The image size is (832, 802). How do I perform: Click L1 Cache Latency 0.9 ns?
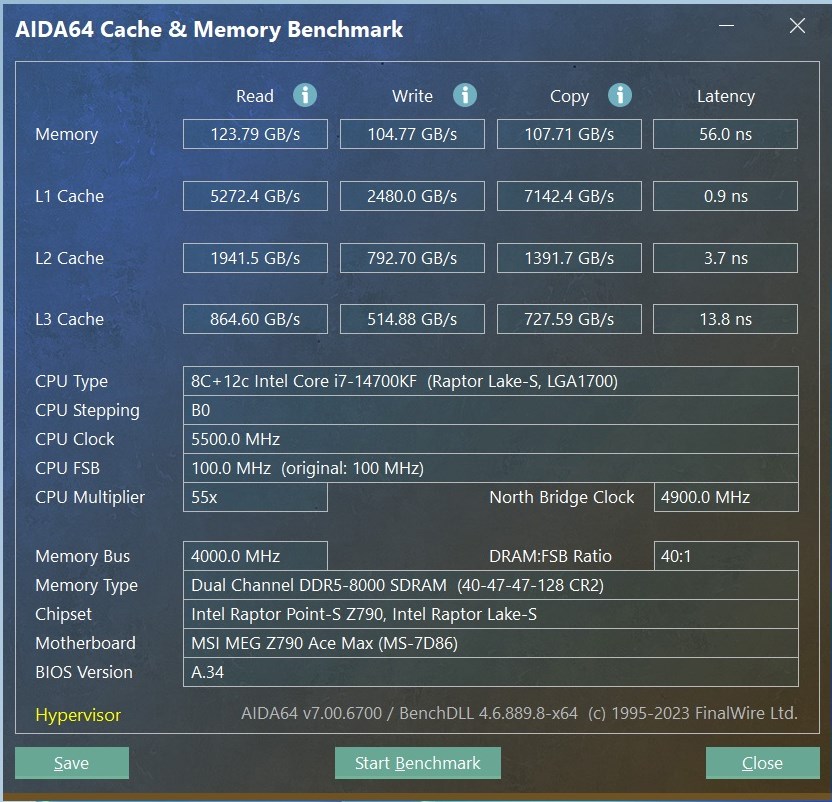coord(725,196)
